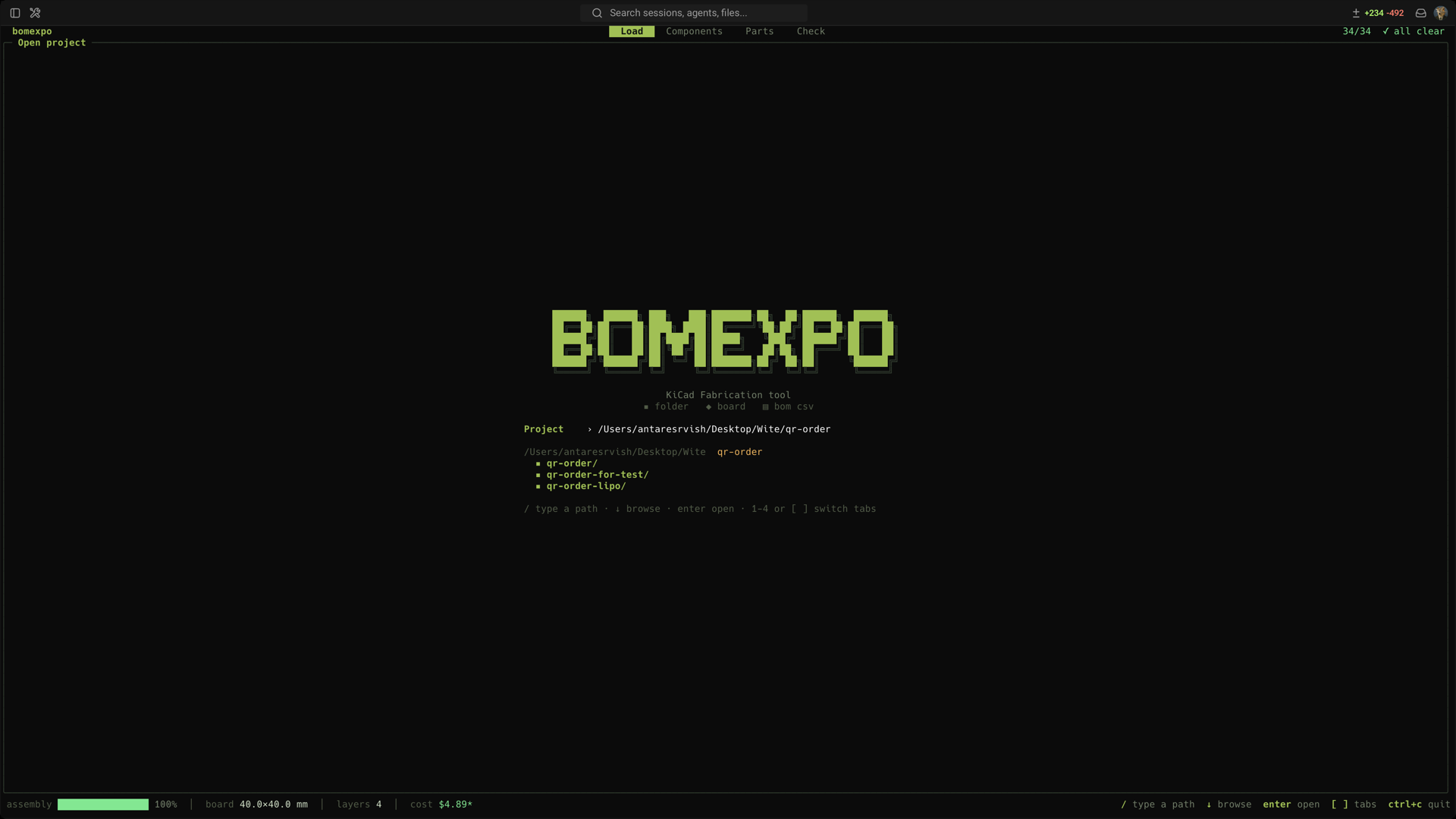Click the Project label
The height and width of the screenshot is (819, 1456).
(x=544, y=429)
